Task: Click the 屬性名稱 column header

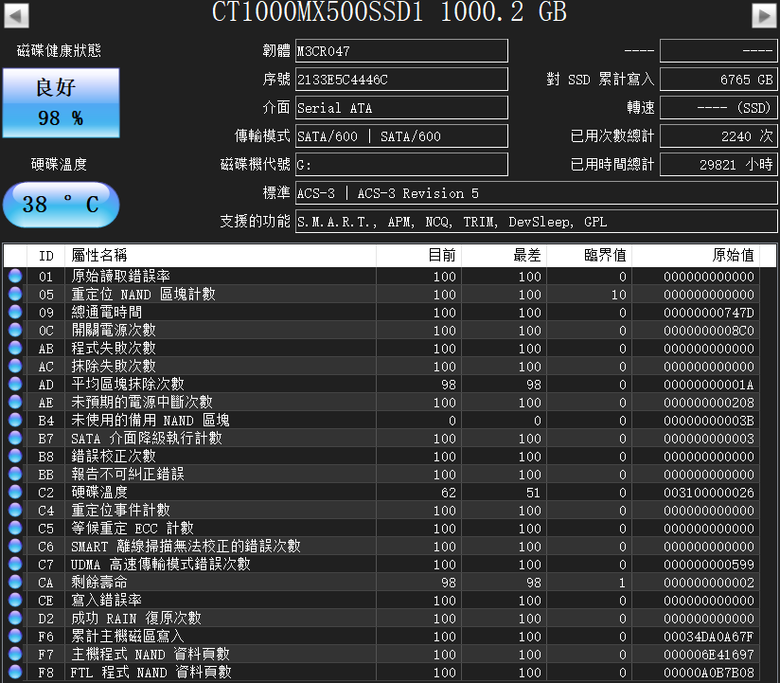Action: [220, 256]
